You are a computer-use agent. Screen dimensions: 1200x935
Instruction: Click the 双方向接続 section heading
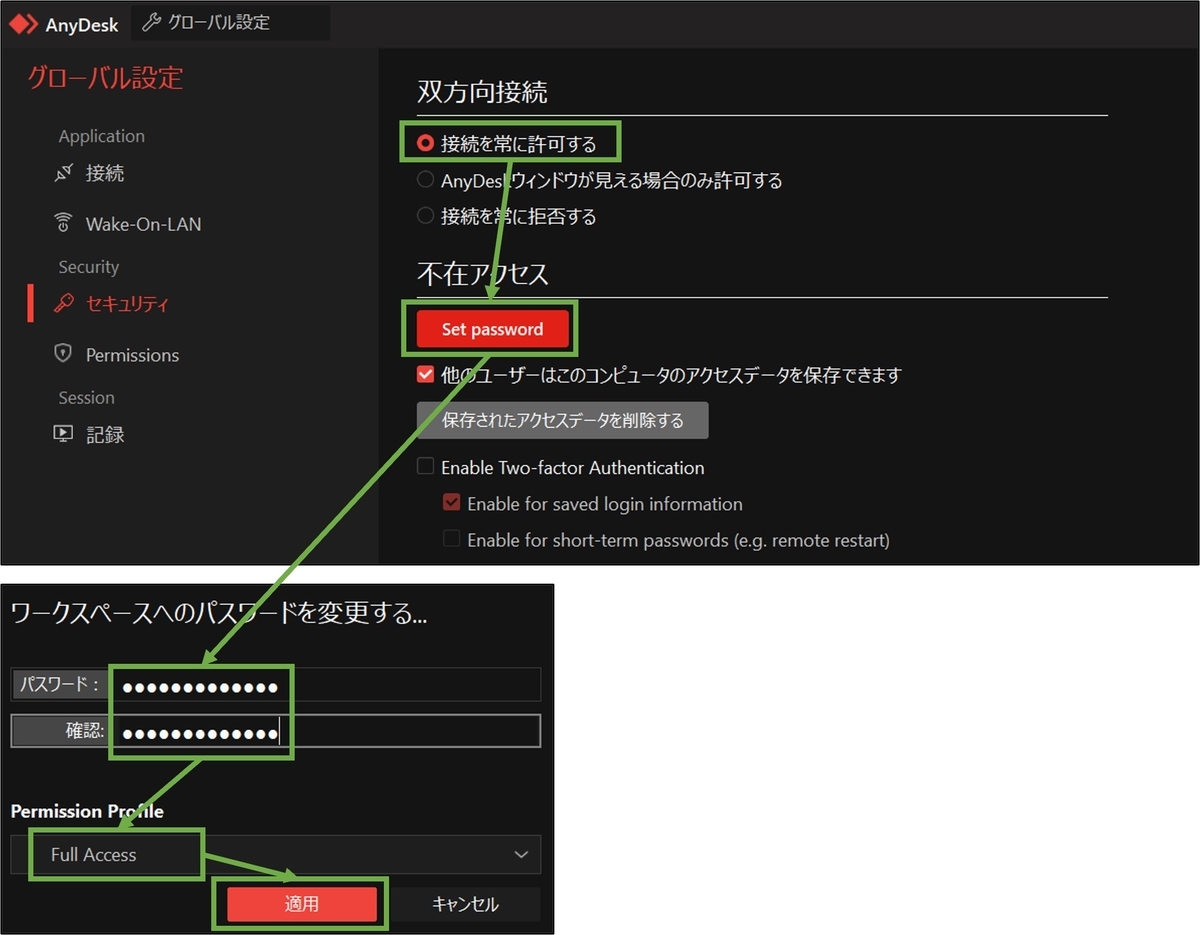pos(482,93)
